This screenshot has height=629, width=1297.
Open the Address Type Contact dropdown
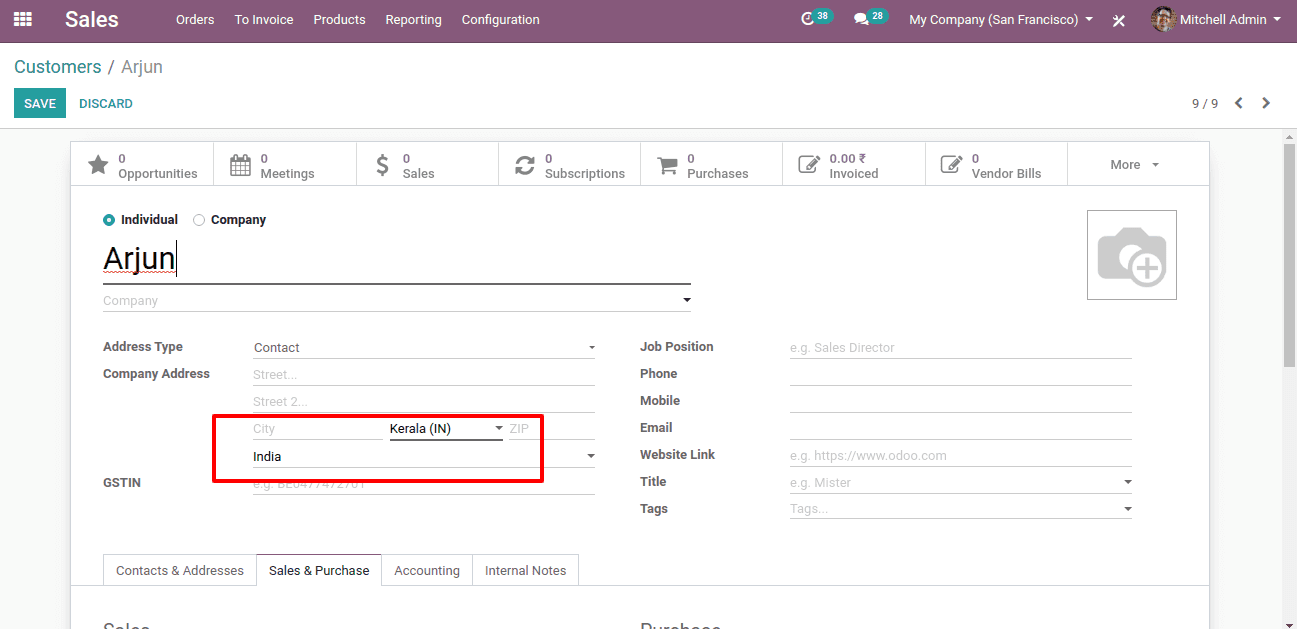pos(424,347)
